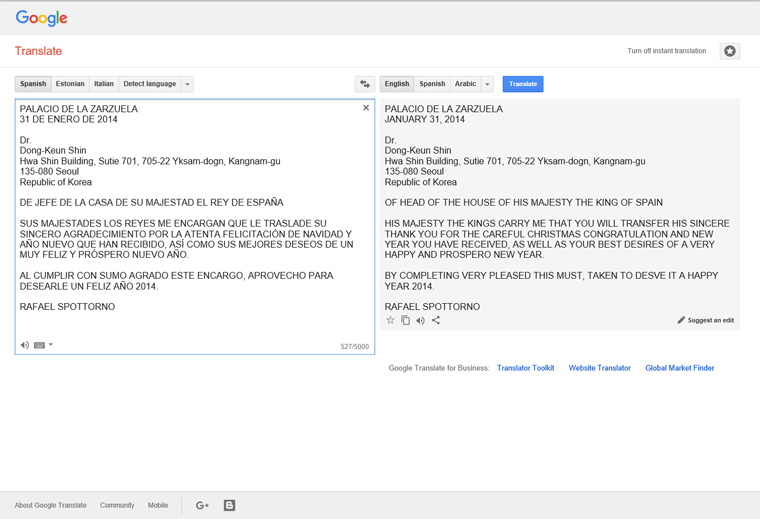Expand the target language dropdown
The height and width of the screenshot is (519, 760).
point(487,84)
